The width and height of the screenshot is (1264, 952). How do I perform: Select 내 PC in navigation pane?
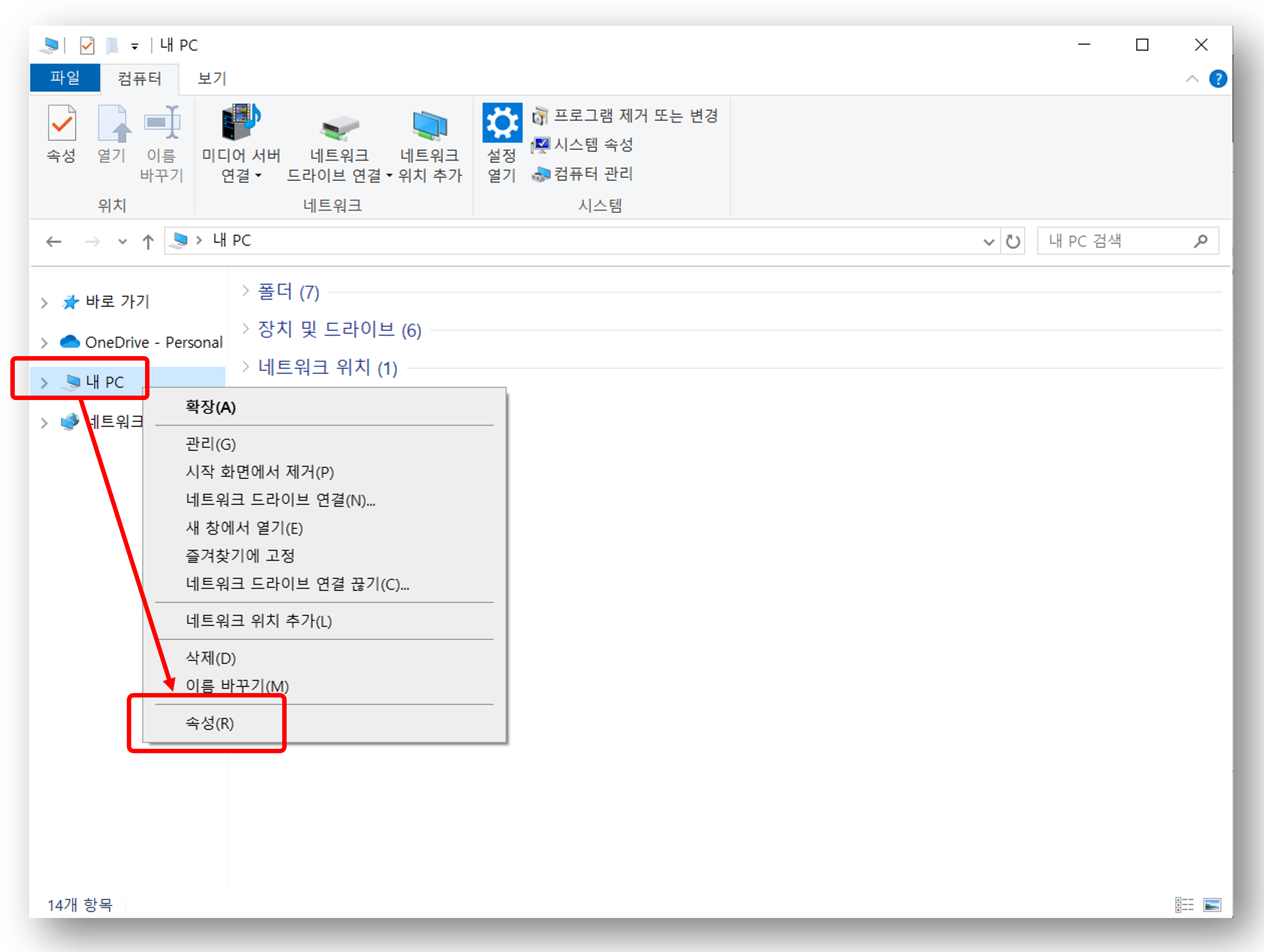pos(105,382)
